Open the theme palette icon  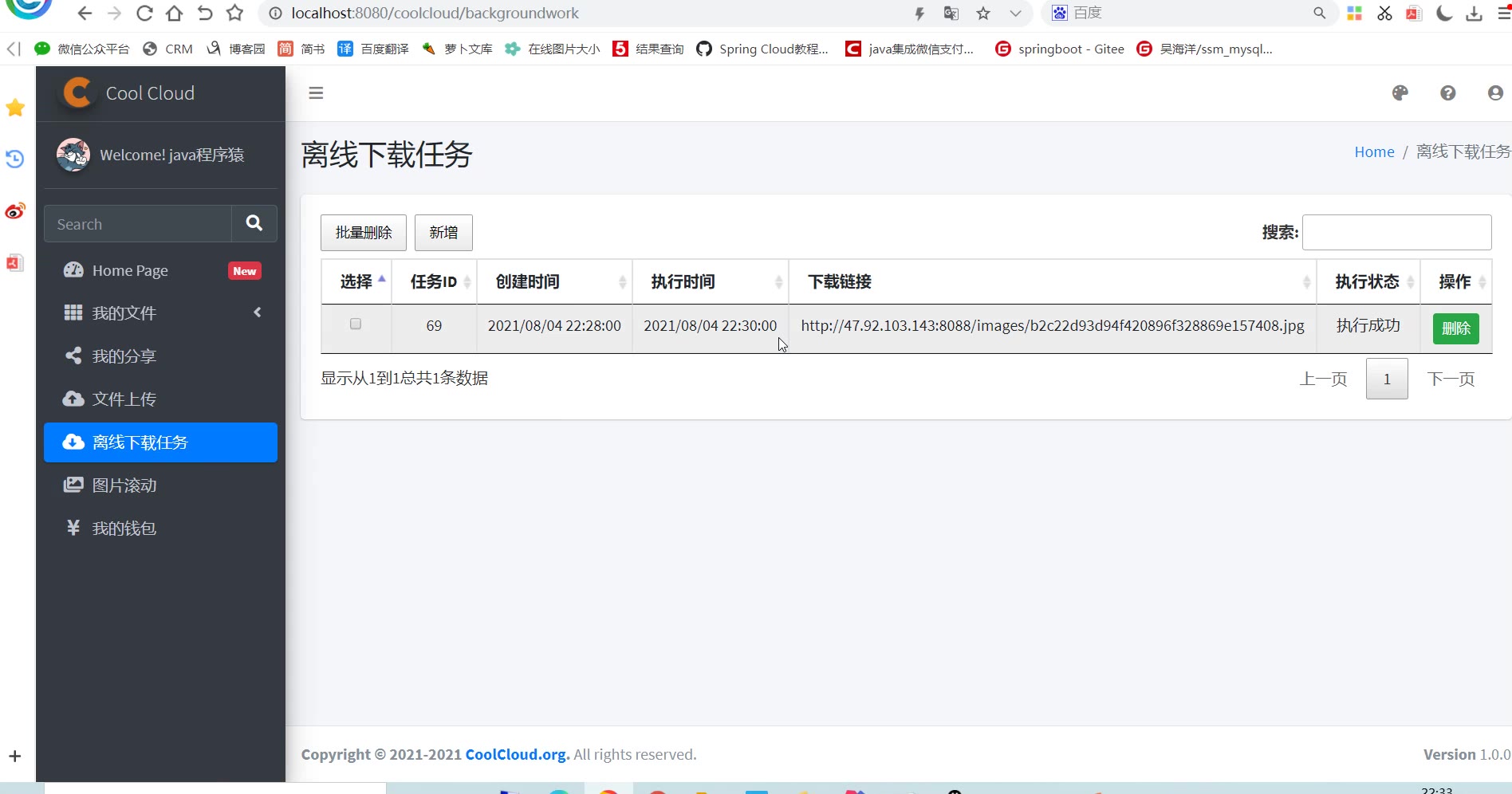pyautogui.click(x=1400, y=93)
